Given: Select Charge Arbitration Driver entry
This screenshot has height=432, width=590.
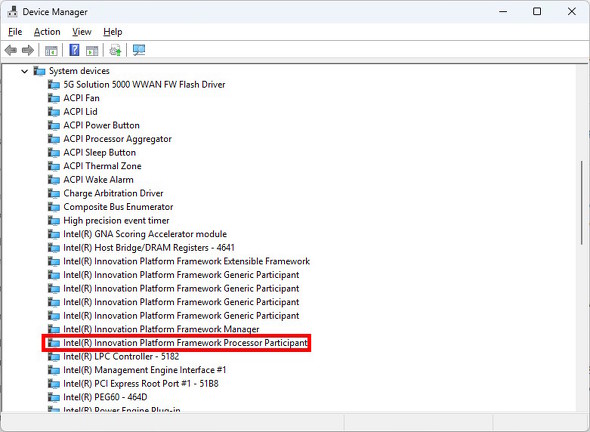Looking at the screenshot, I should tap(113, 193).
